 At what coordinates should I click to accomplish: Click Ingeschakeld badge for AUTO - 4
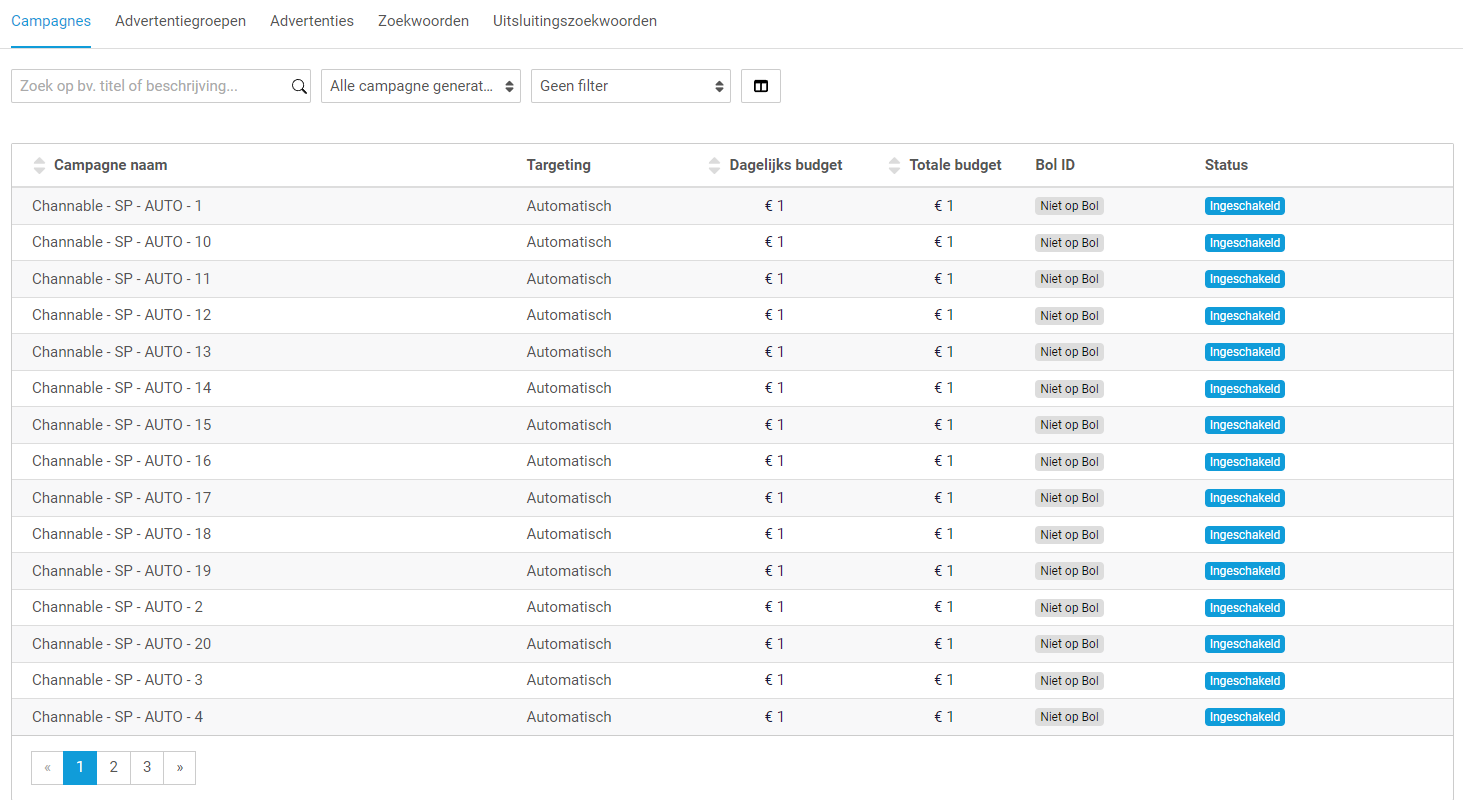click(1245, 717)
